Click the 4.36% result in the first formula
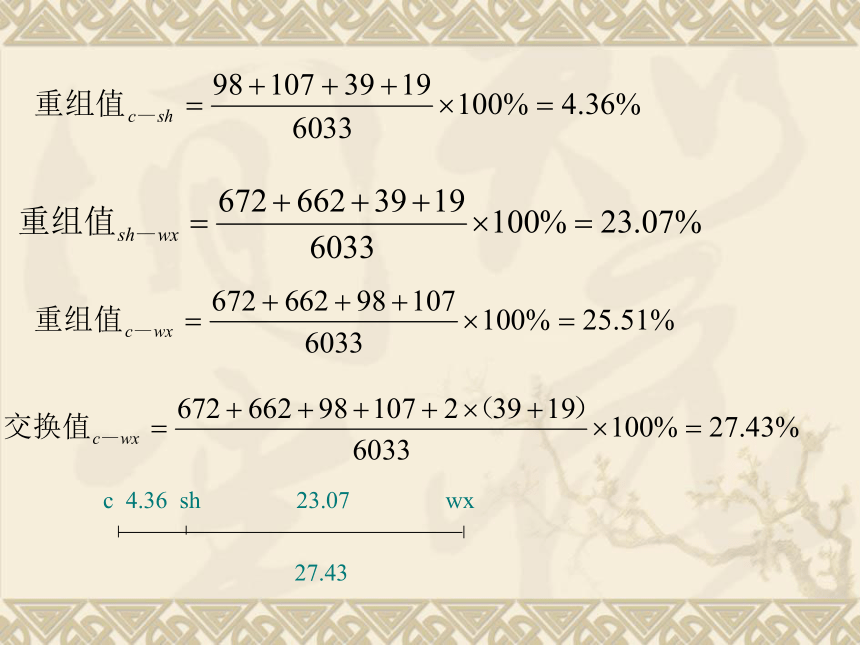This screenshot has width=860, height=645. click(x=601, y=104)
